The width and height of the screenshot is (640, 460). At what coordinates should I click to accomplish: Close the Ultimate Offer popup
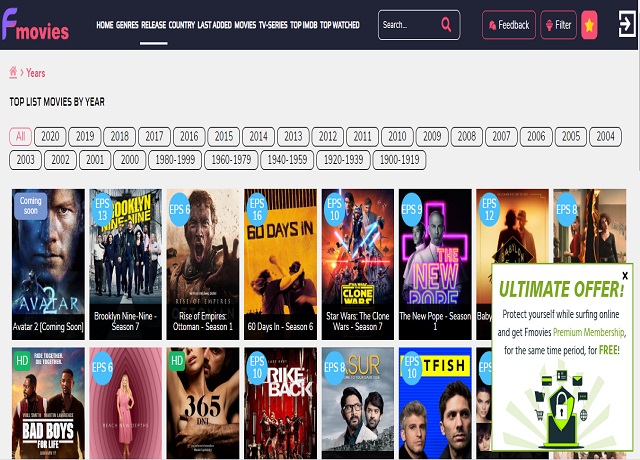pos(625,275)
